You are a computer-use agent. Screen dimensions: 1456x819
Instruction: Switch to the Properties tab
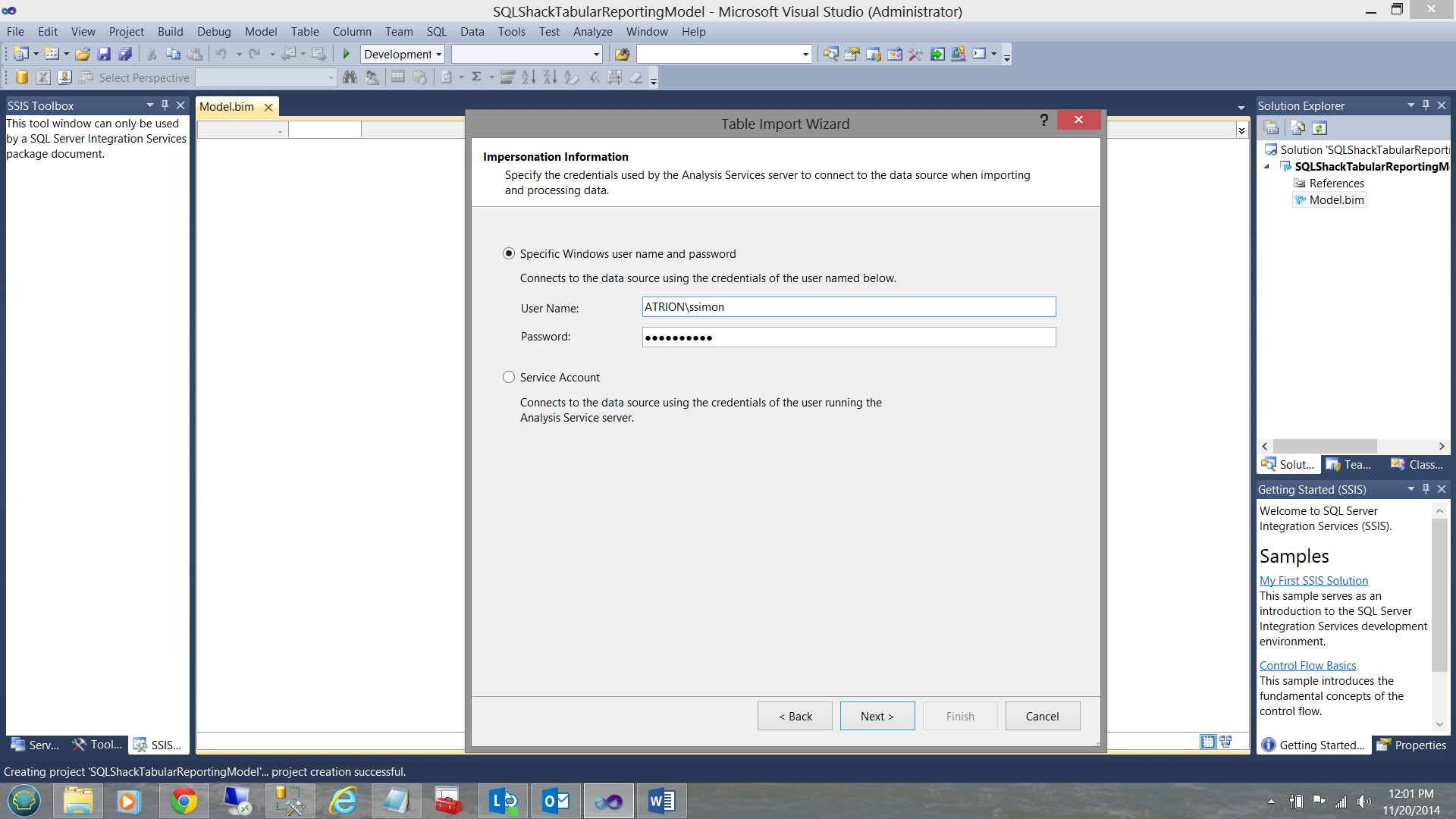click(1412, 745)
